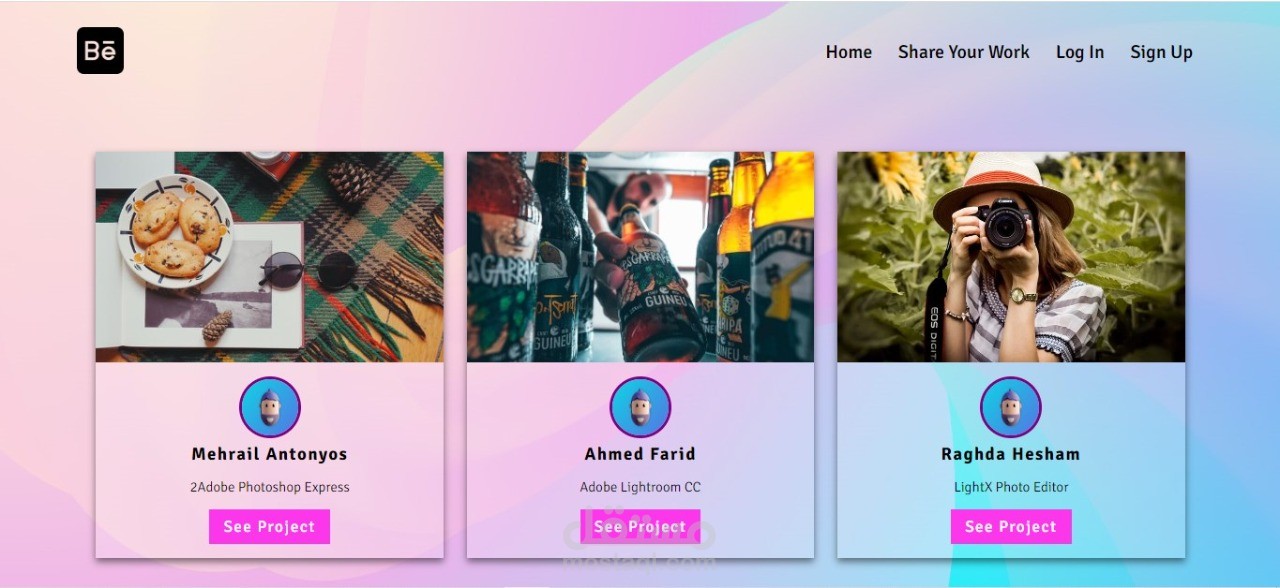Click the Raghda Hesham name
Viewport: 1280px width, 588px height.
point(1011,454)
